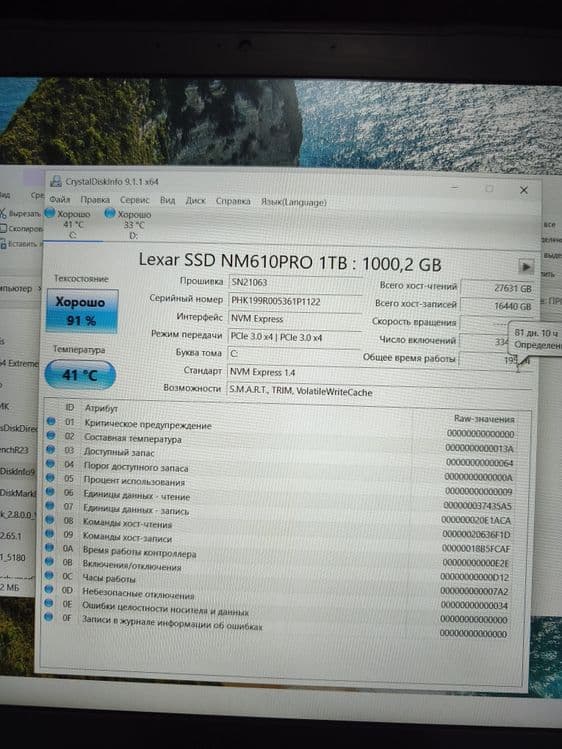
Task: Open the Справка menu
Action: pos(233,201)
